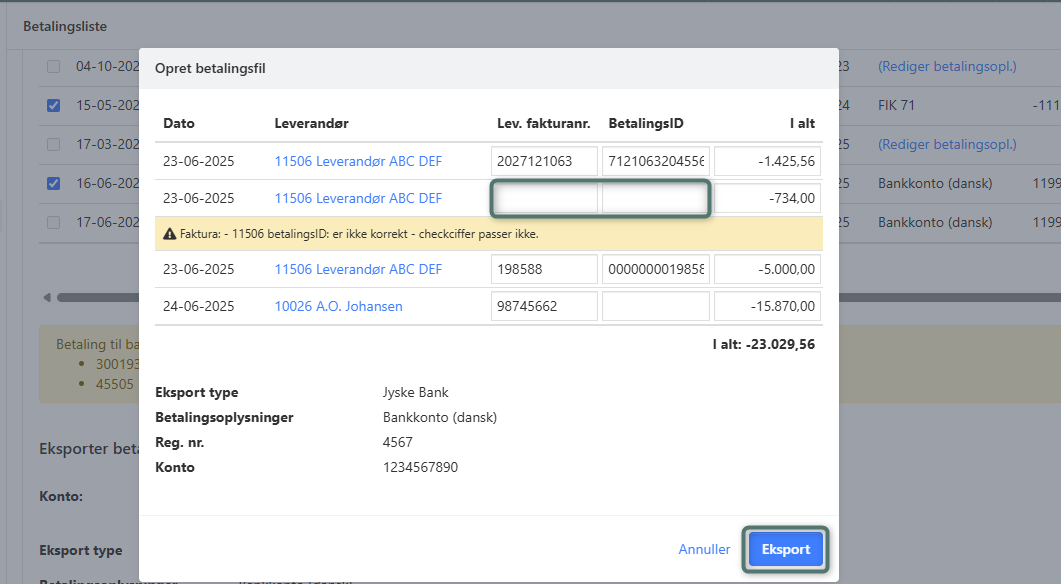Edit the invoice number field containing 2027121063
Screen dimensions: 1061x584
[x=544, y=161]
